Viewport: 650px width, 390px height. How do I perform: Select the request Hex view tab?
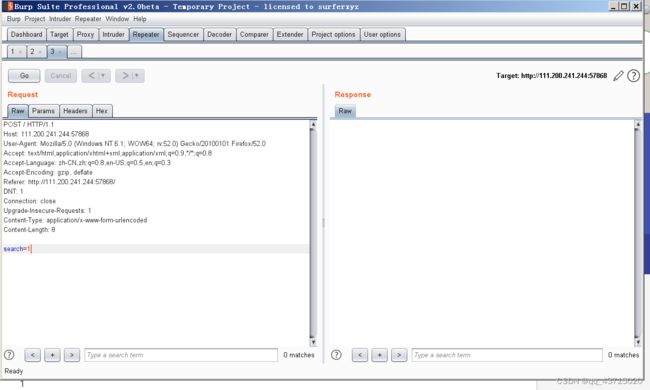102,111
